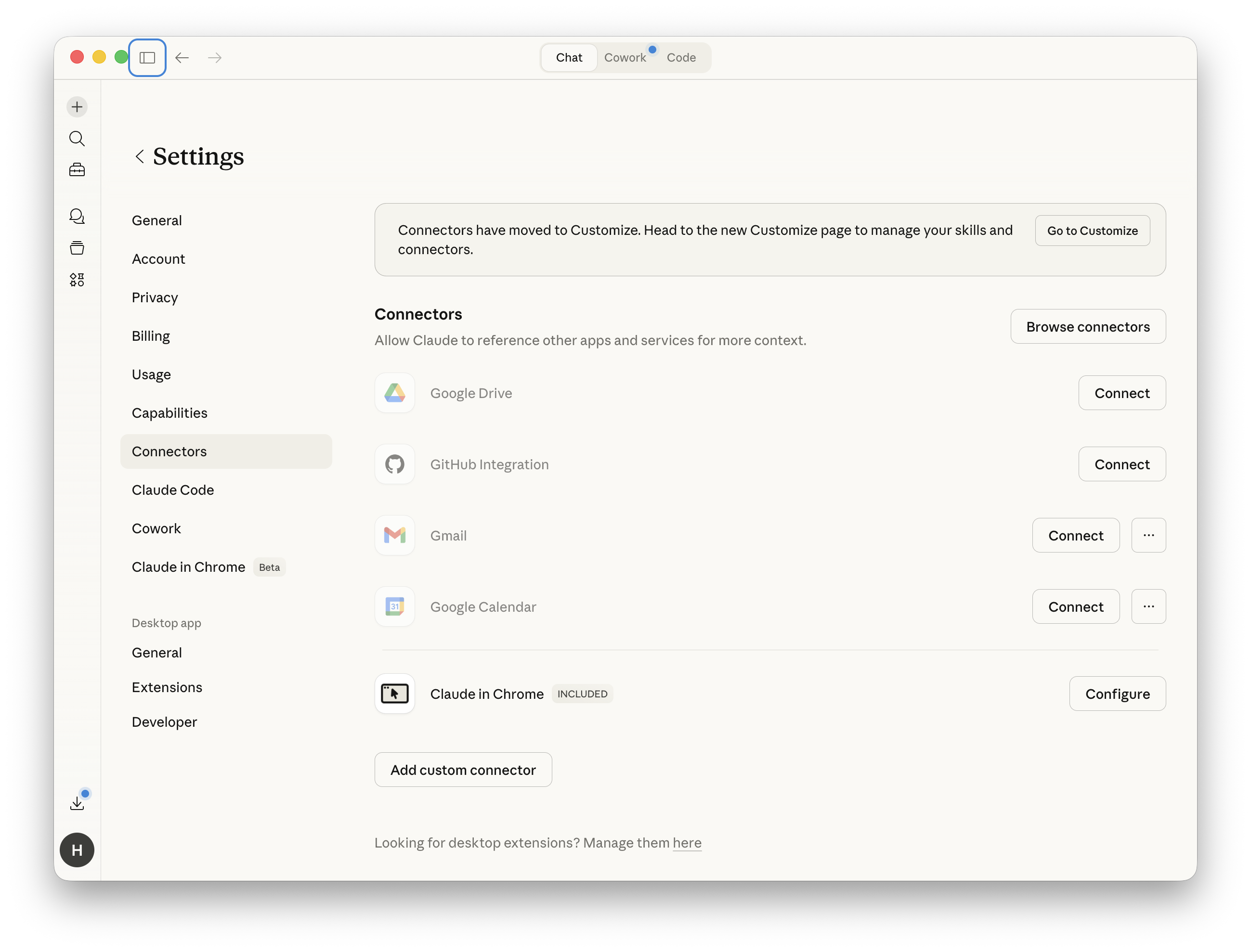The height and width of the screenshot is (952, 1251).
Task: Switch to the Chat tab
Action: pyautogui.click(x=569, y=57)
